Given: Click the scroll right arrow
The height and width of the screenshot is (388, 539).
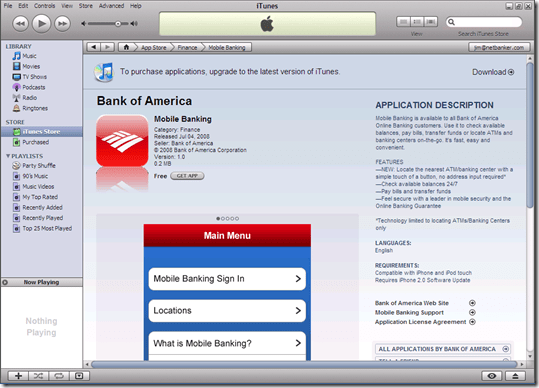Looking at the screenshot, I should (522, 364).
